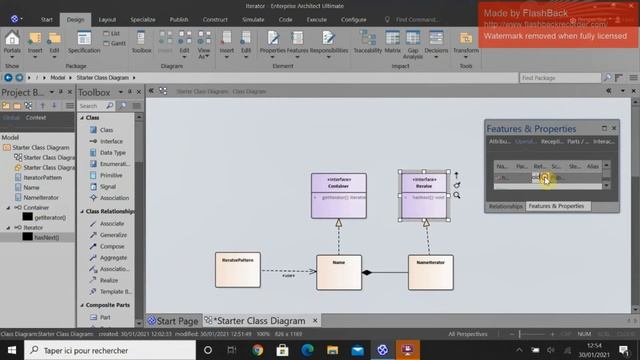
Task: Click the Find Package input field
Action: (x=560, y=78)
